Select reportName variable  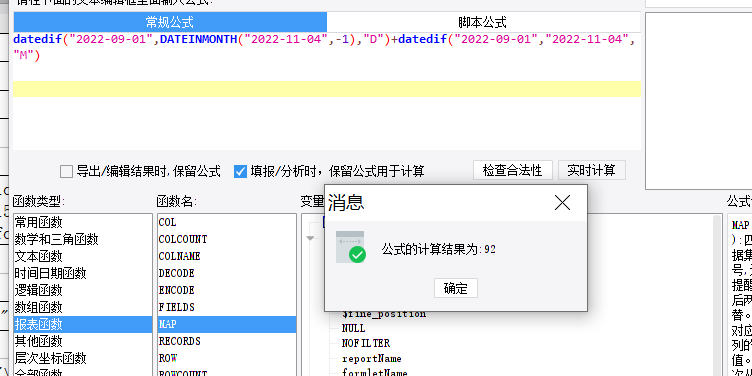(x=372, y=359)
